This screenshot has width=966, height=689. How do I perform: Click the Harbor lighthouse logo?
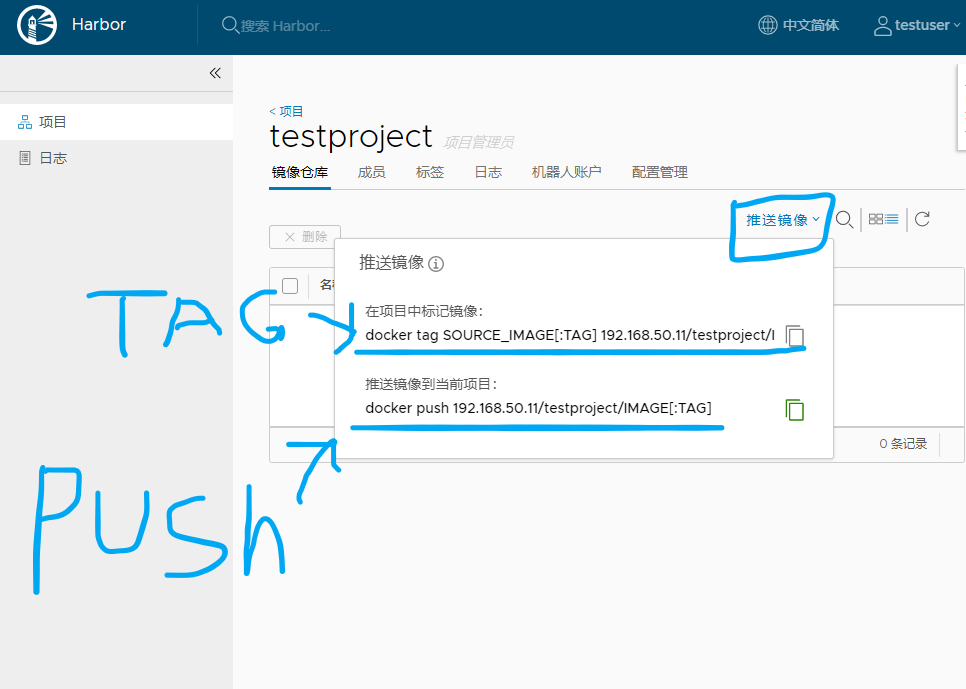(x=37, y=25)
